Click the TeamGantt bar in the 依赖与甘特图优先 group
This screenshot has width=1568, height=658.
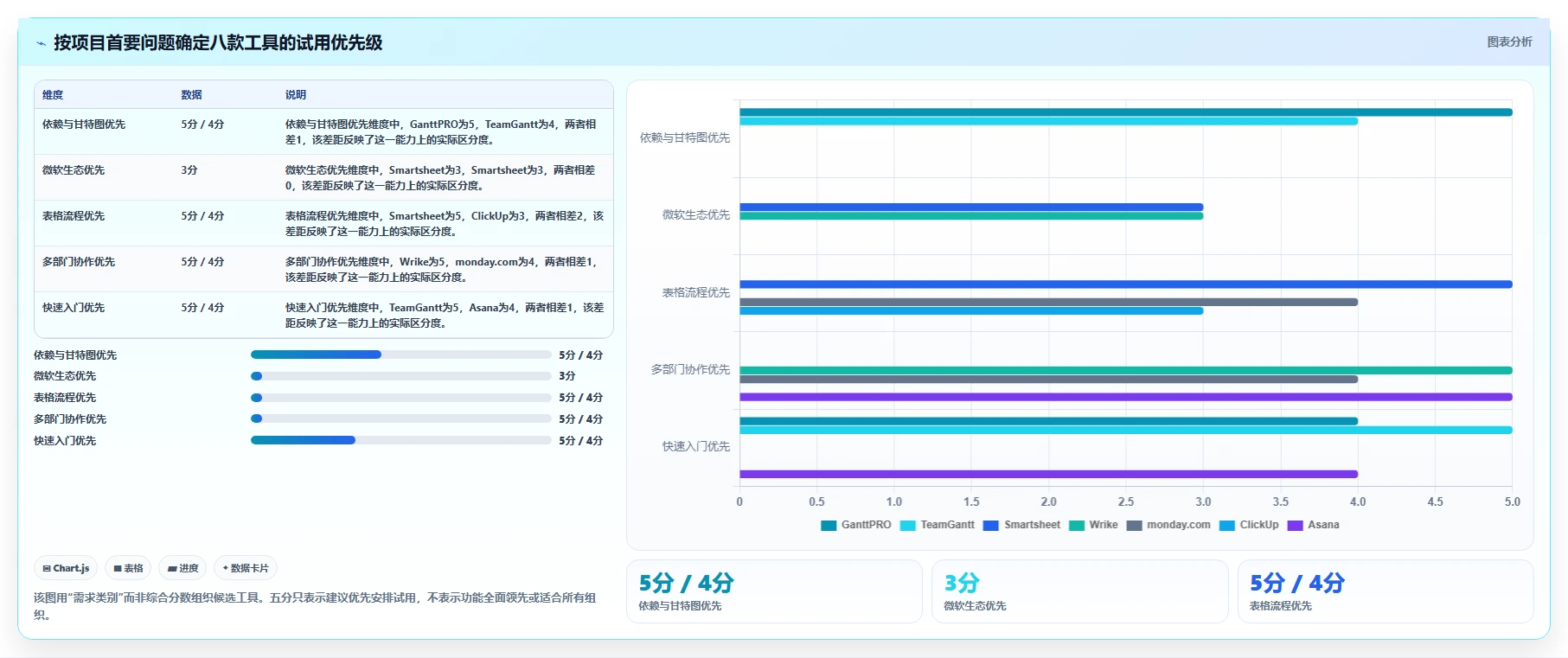point(1048,121)
